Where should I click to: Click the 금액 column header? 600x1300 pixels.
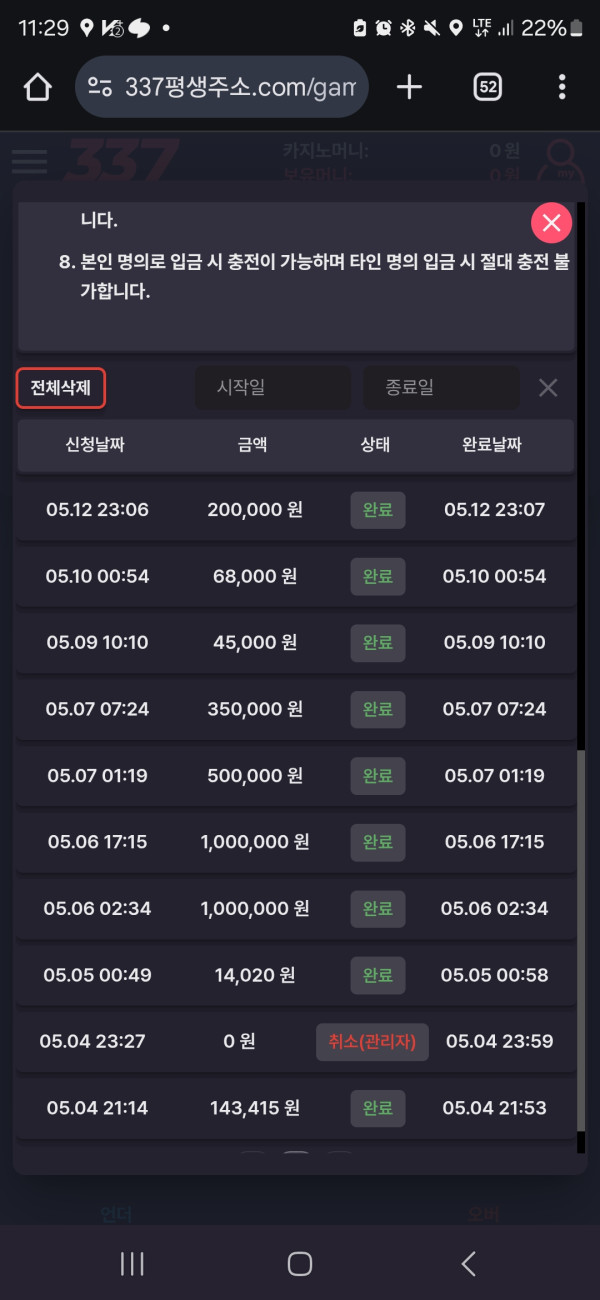(254, 445)
